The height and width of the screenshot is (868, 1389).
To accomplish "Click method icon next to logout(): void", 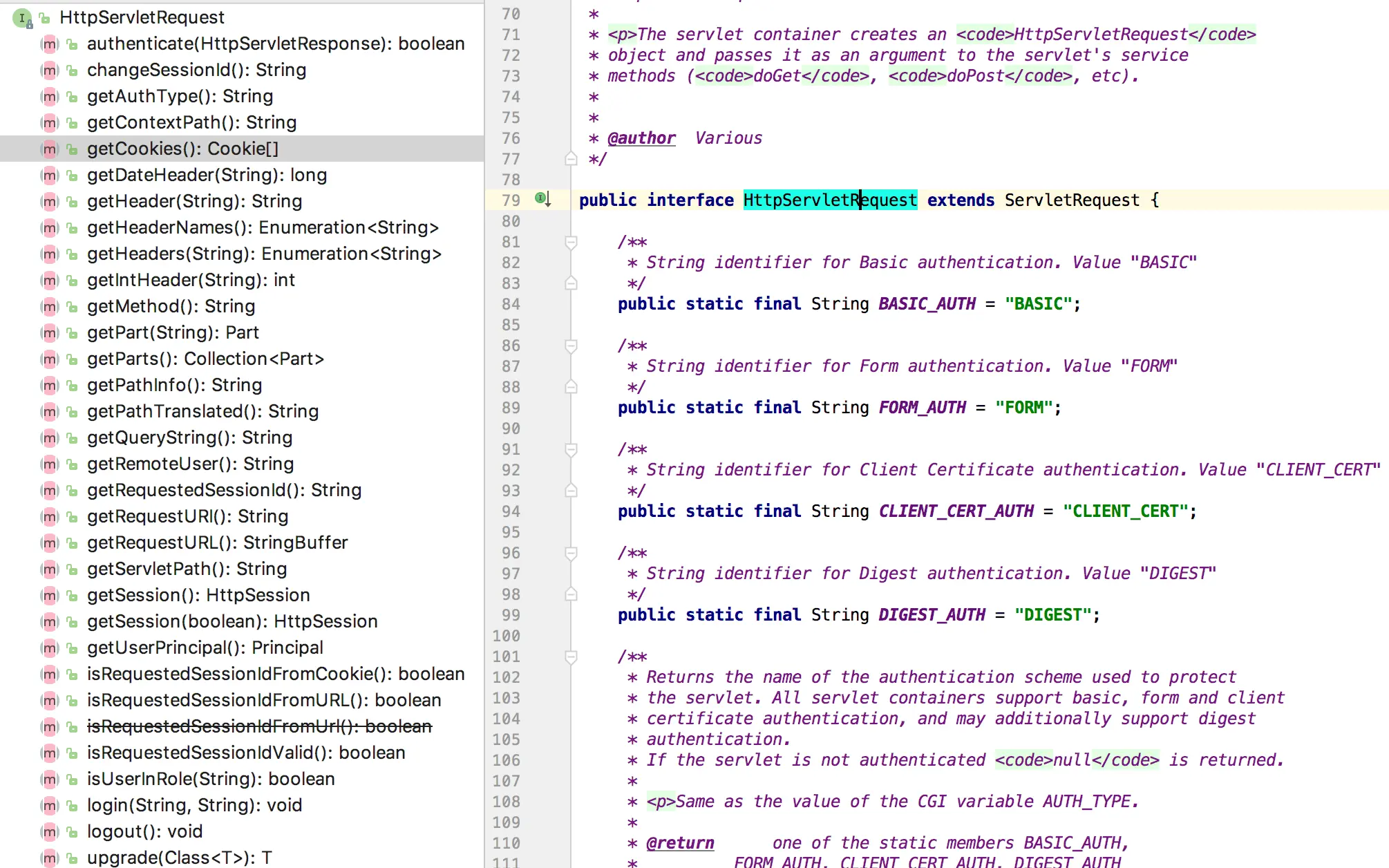I will point(49,831).
